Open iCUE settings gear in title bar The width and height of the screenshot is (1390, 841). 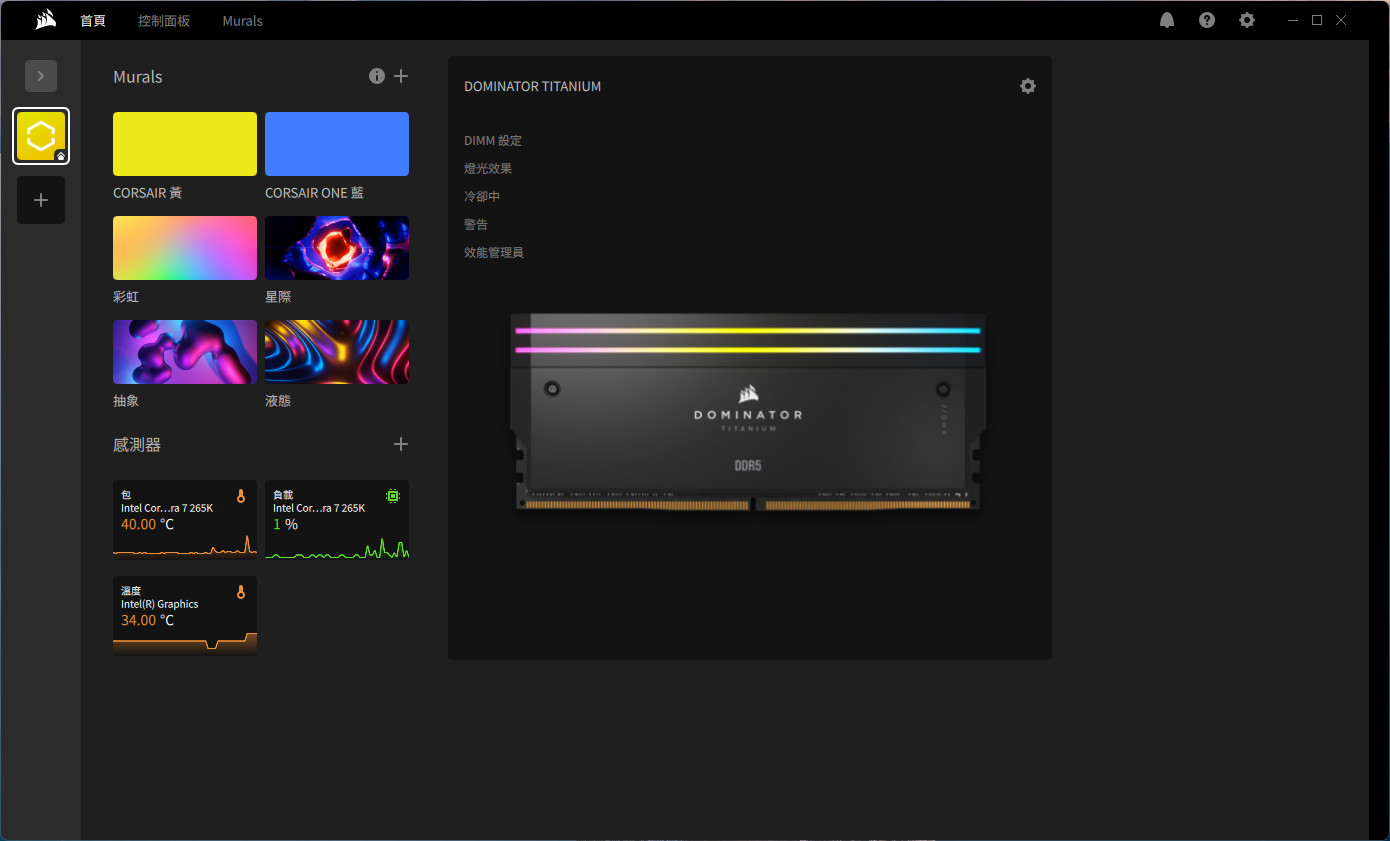(1247, 20)
